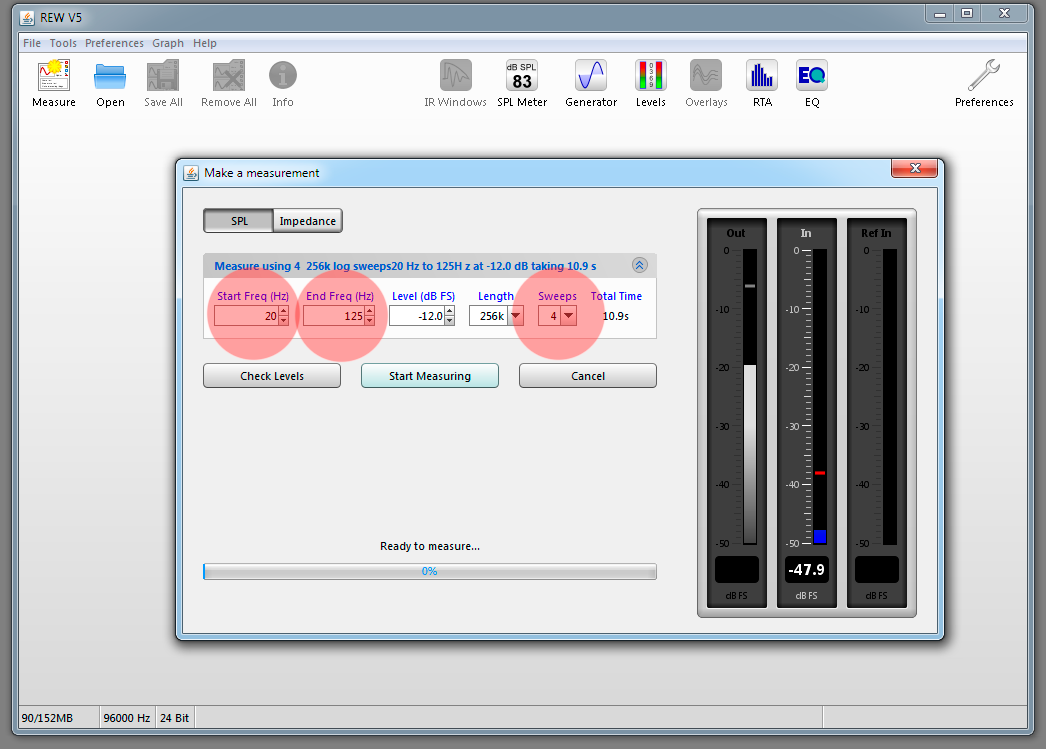Click the In level meter bar
This screenshot has height=749, width=1046.
pos(820,397)
